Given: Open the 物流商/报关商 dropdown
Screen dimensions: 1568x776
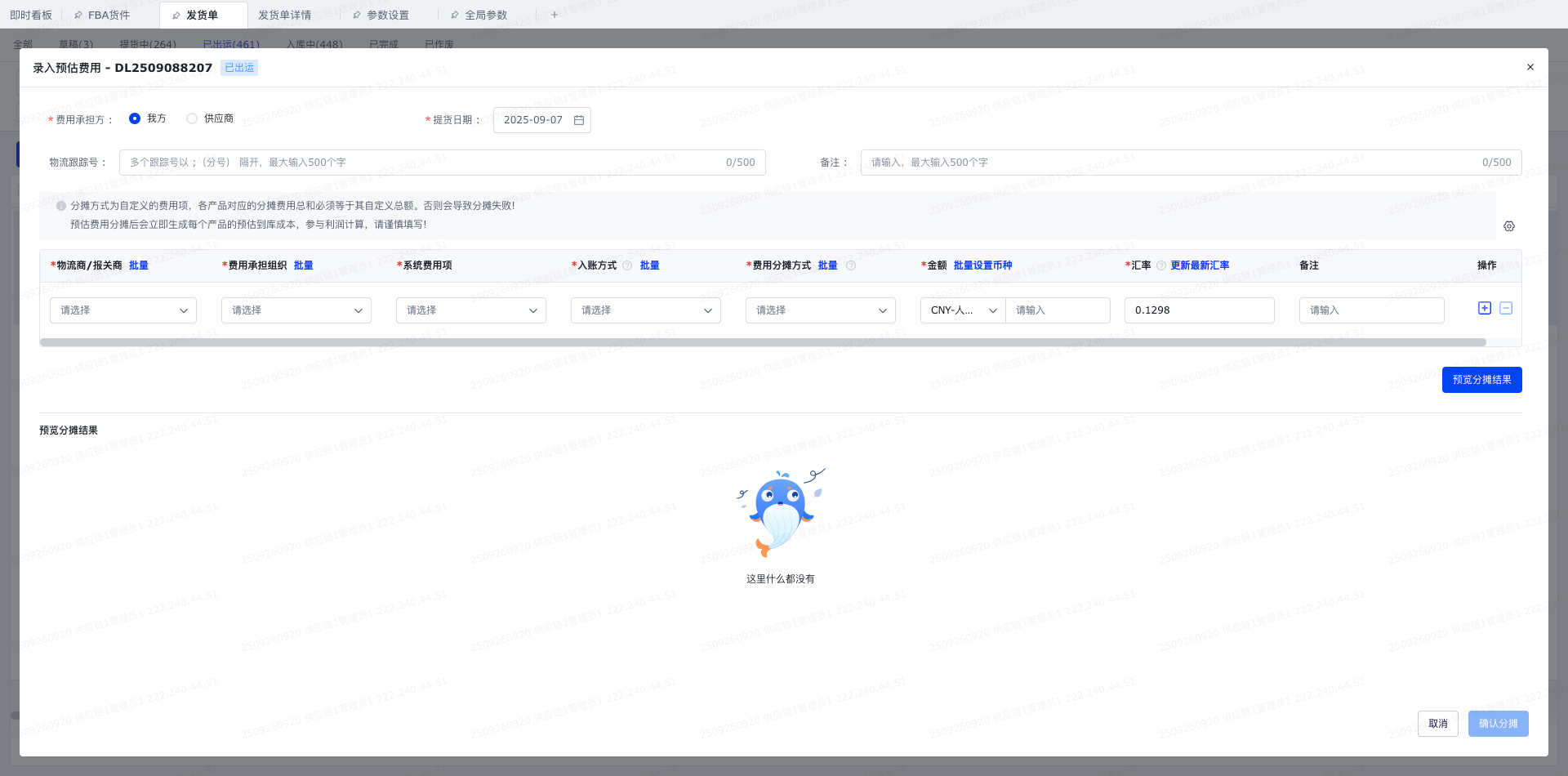Looking at the screenshot, I should point(123,310).
